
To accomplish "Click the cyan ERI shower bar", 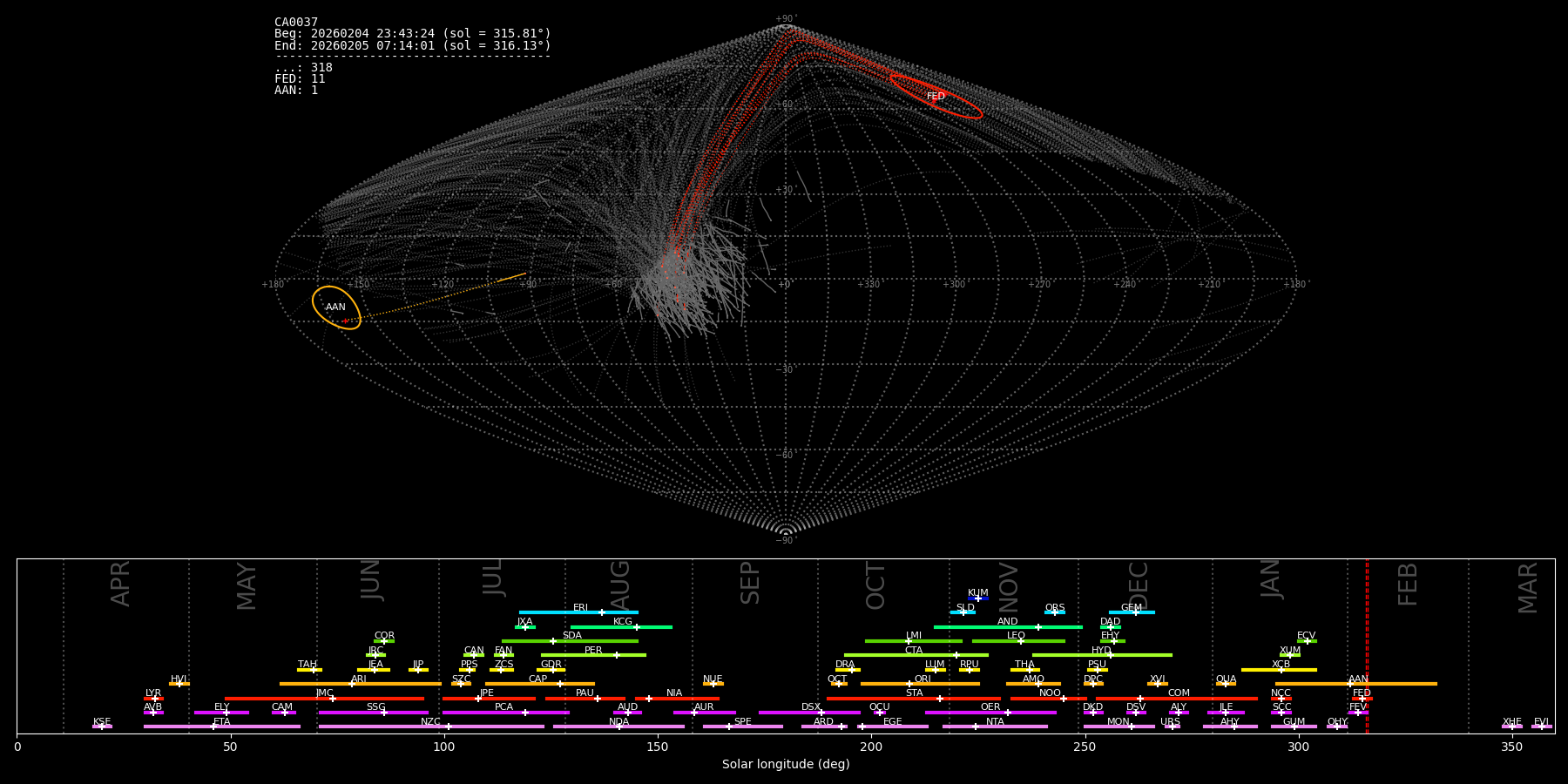I will [x=578, y=612].
